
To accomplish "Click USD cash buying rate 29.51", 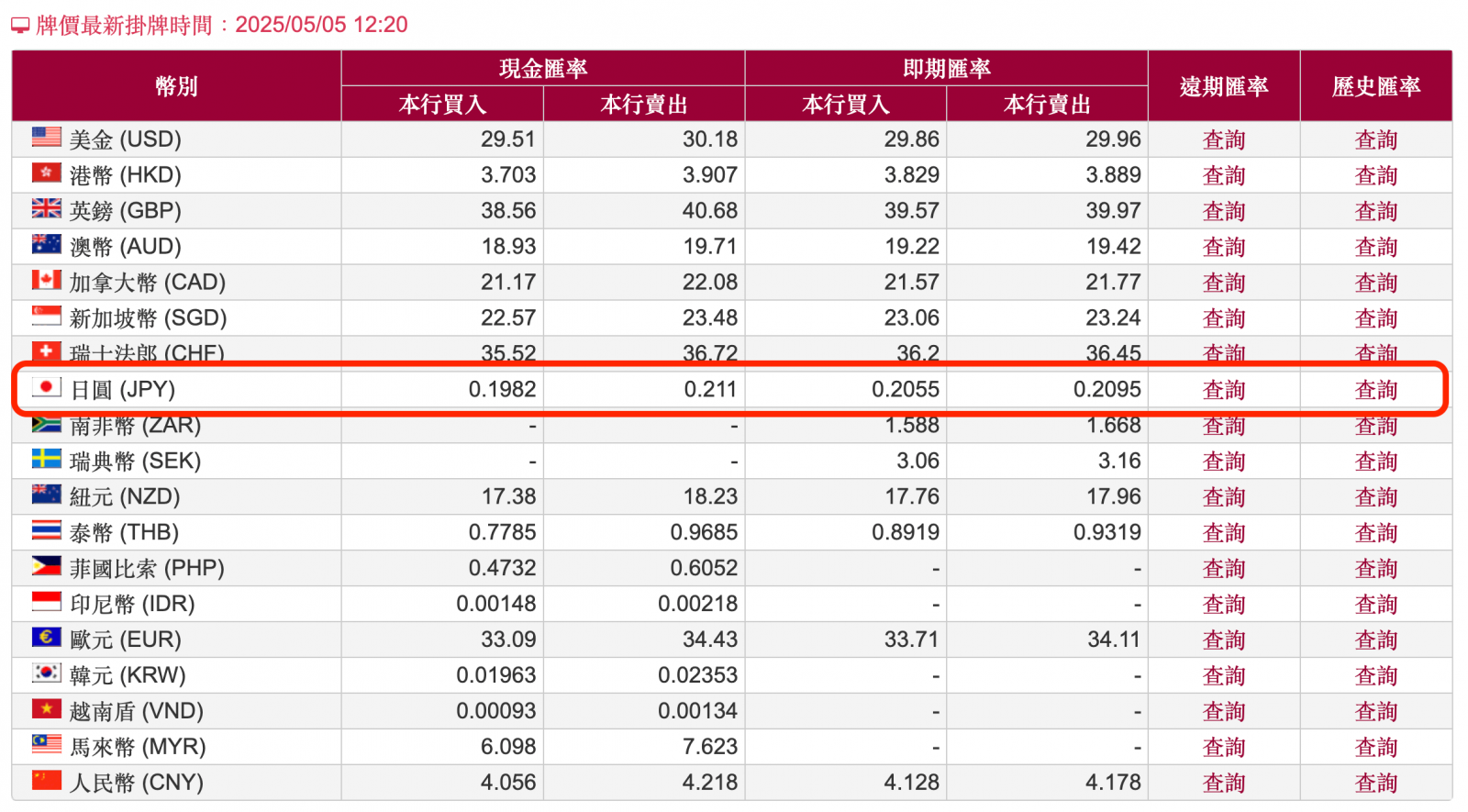I will (508, 139).
